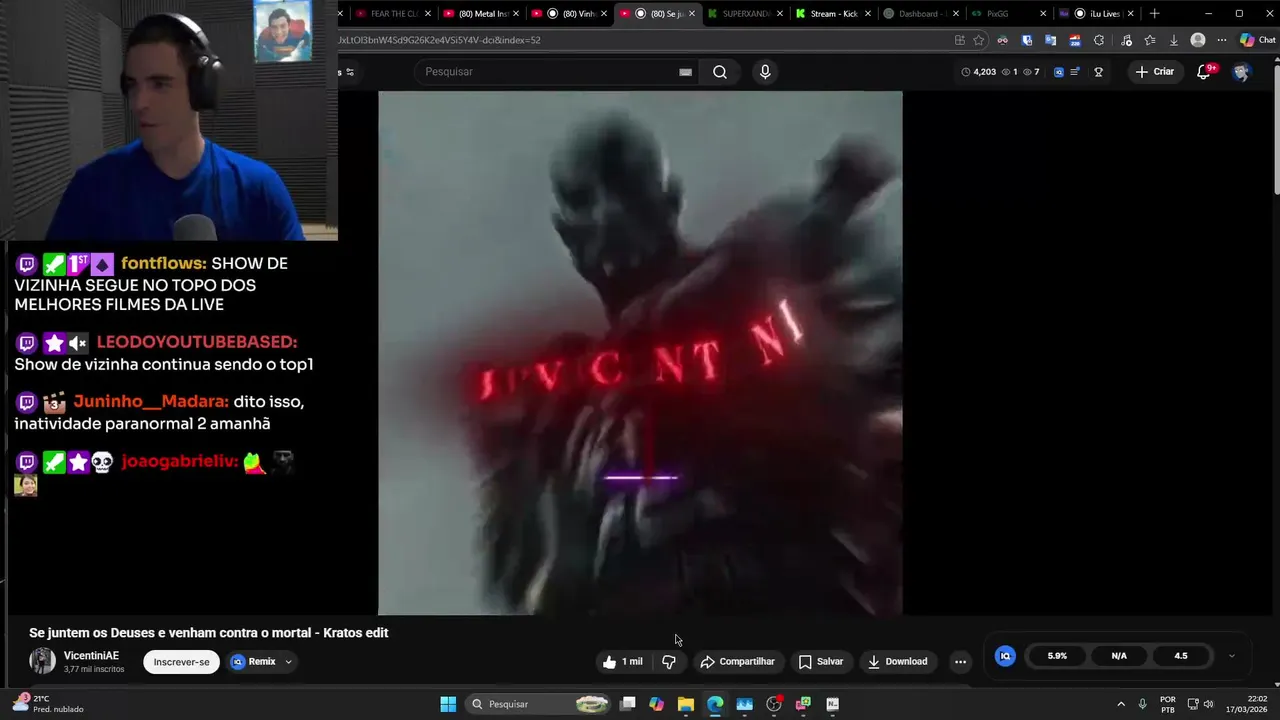Expand the vidIQ stats panel chevron
Screen dimensions: 1280x720
1231,656
